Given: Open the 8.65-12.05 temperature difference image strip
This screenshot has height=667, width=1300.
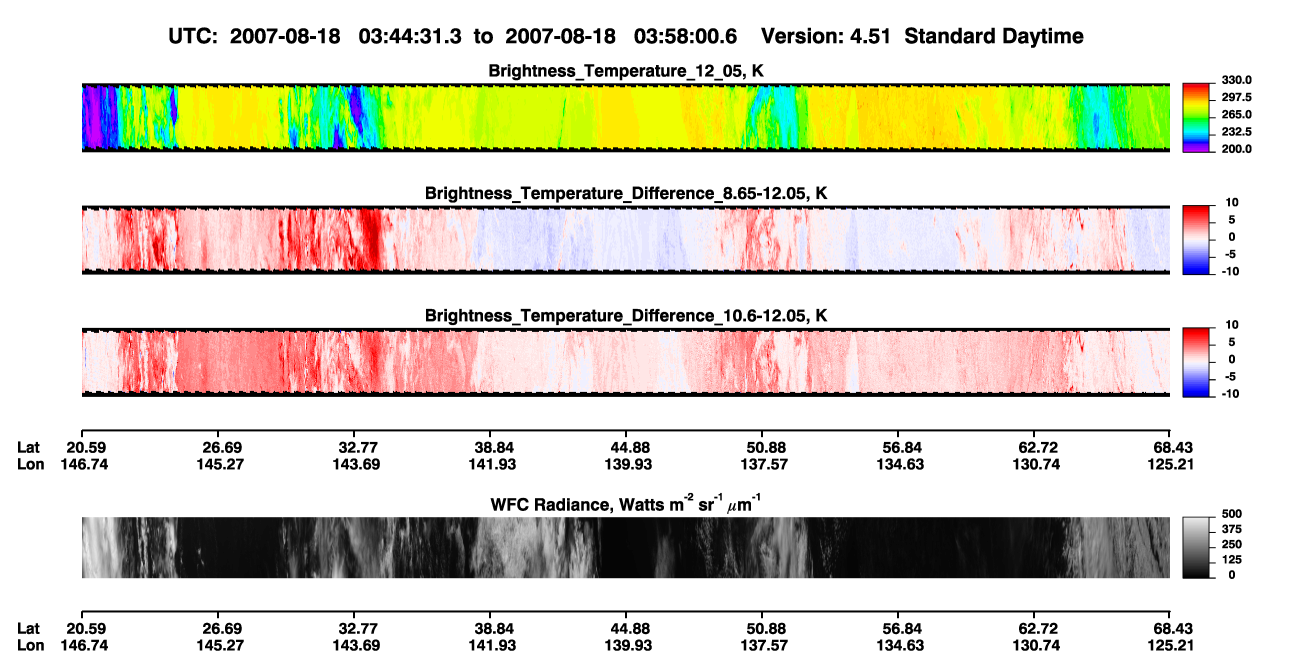Looking at the screenshot, I should 625,240.
